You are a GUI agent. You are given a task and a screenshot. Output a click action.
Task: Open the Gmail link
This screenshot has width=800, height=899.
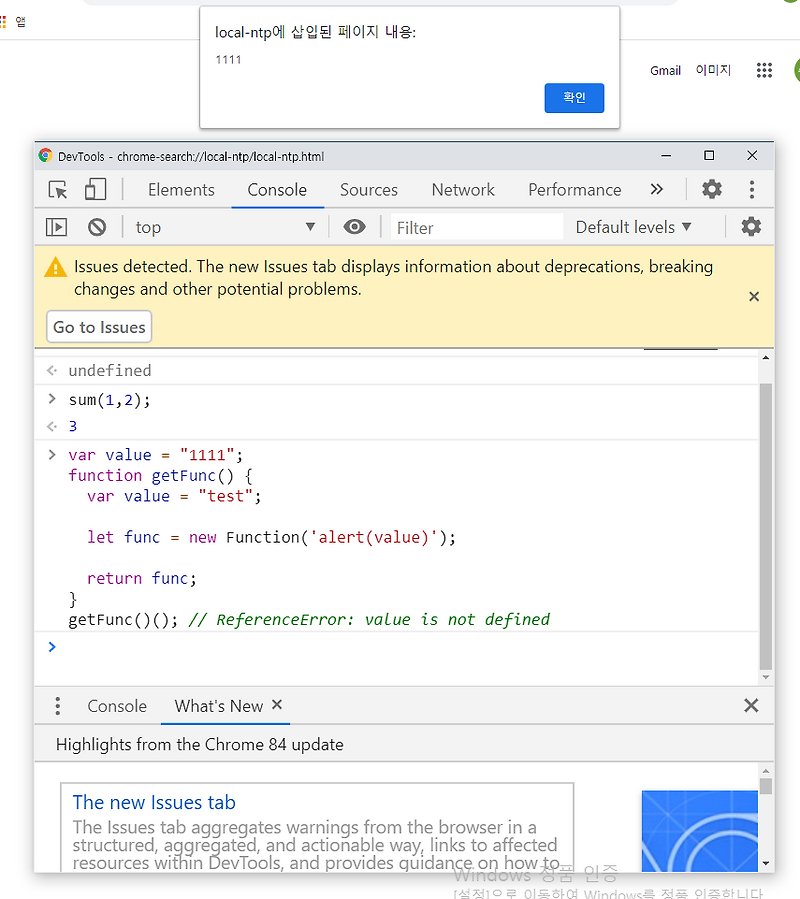pos(665,71)
